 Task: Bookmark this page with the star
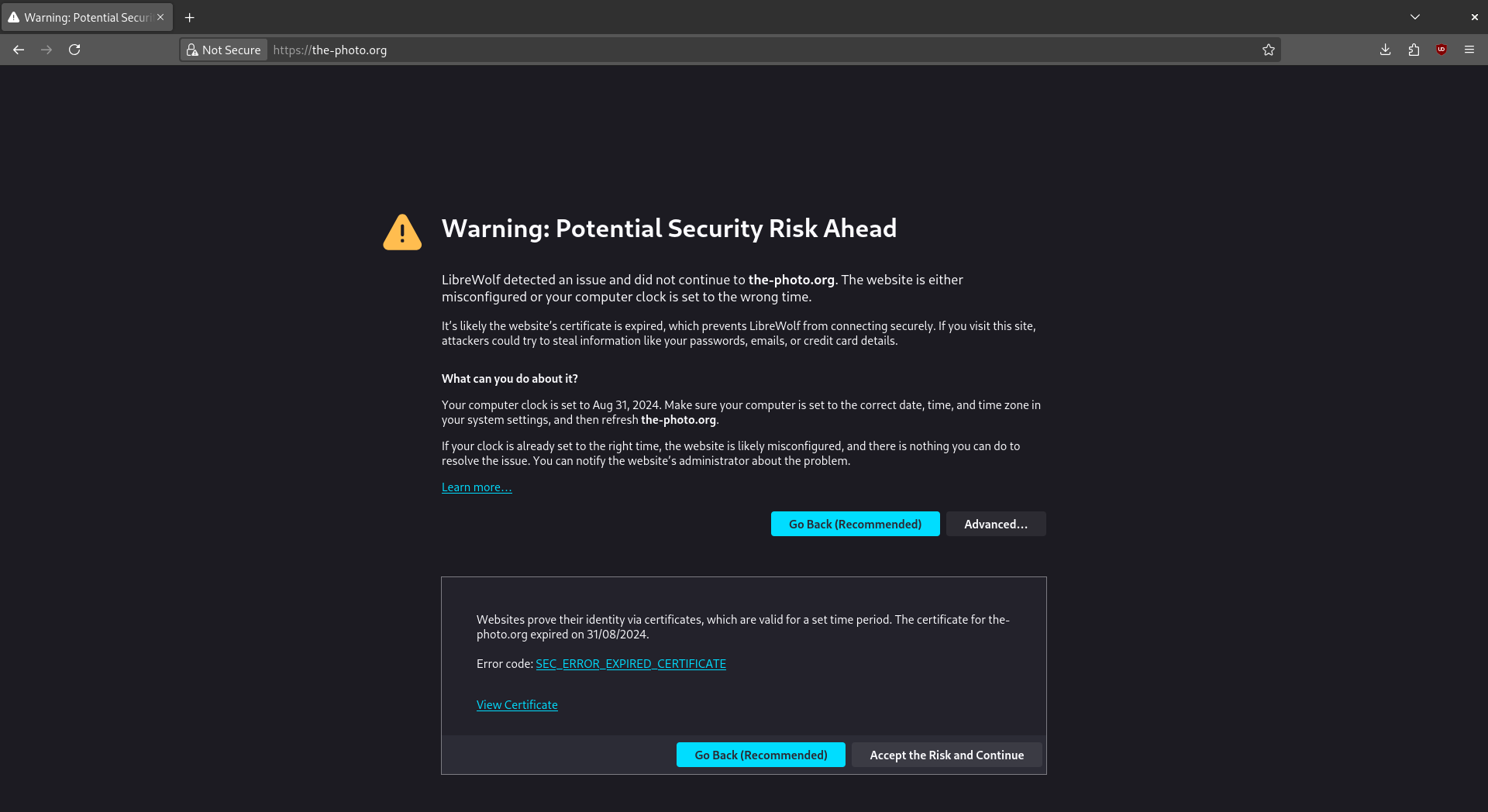coord(1269,50)
